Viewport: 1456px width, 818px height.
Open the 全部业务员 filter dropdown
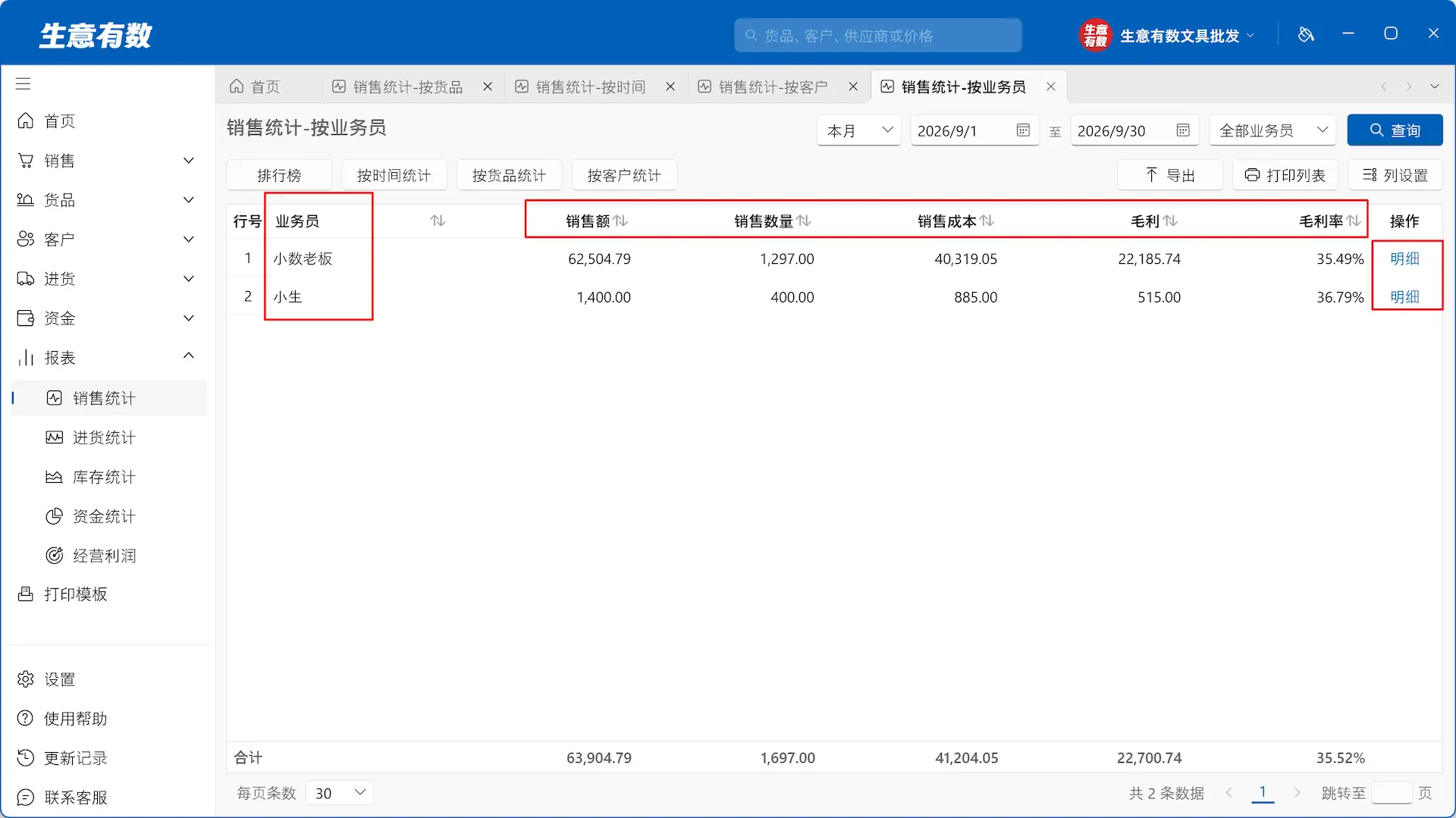coord(1273,130)
